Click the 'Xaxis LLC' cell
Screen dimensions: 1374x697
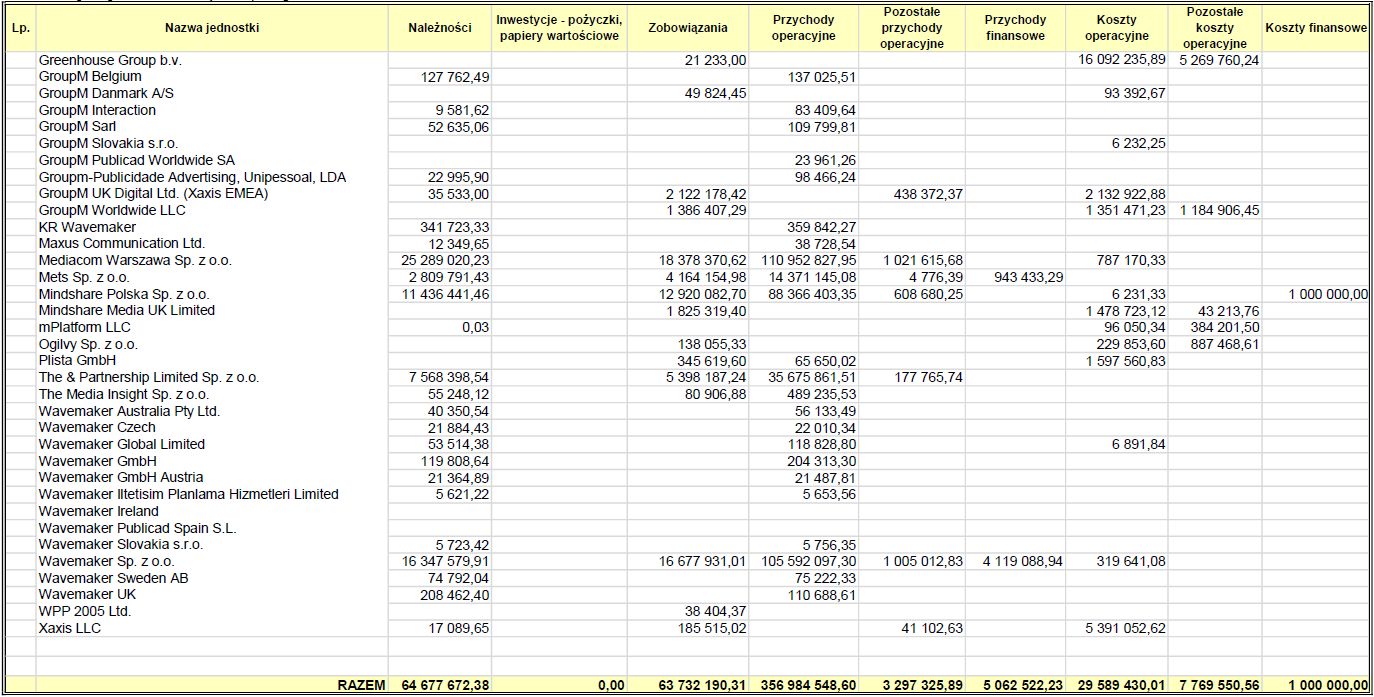pos(69,628)
